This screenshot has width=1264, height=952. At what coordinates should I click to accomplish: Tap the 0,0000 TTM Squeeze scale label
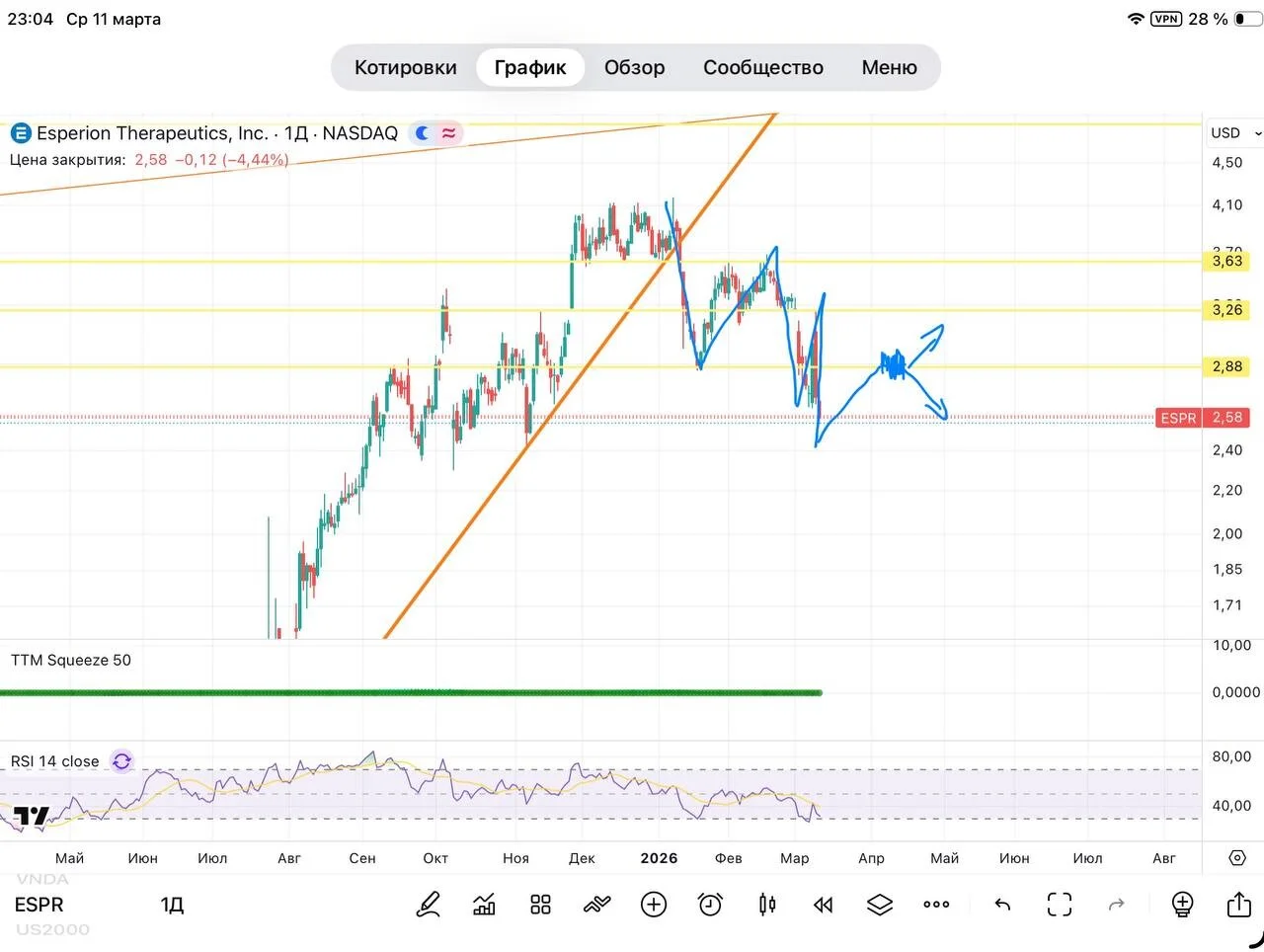pyautogui.click(x=1235, y=692)
